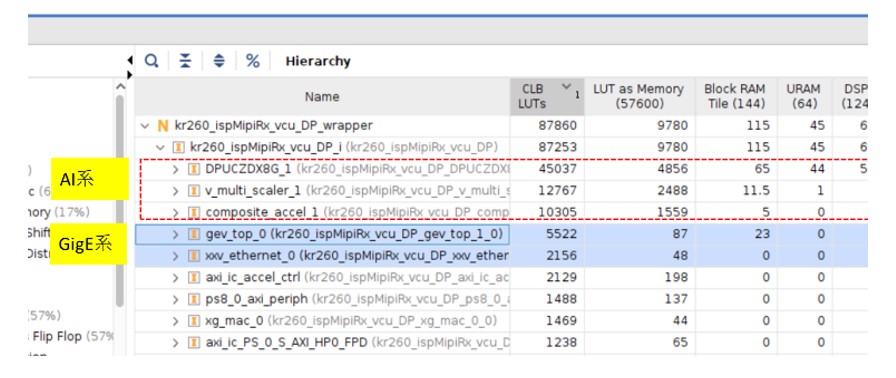The image size is (896, 378).
Task: Click the module icon beside v_multi_scaler_1
Action: coord(194,191)
